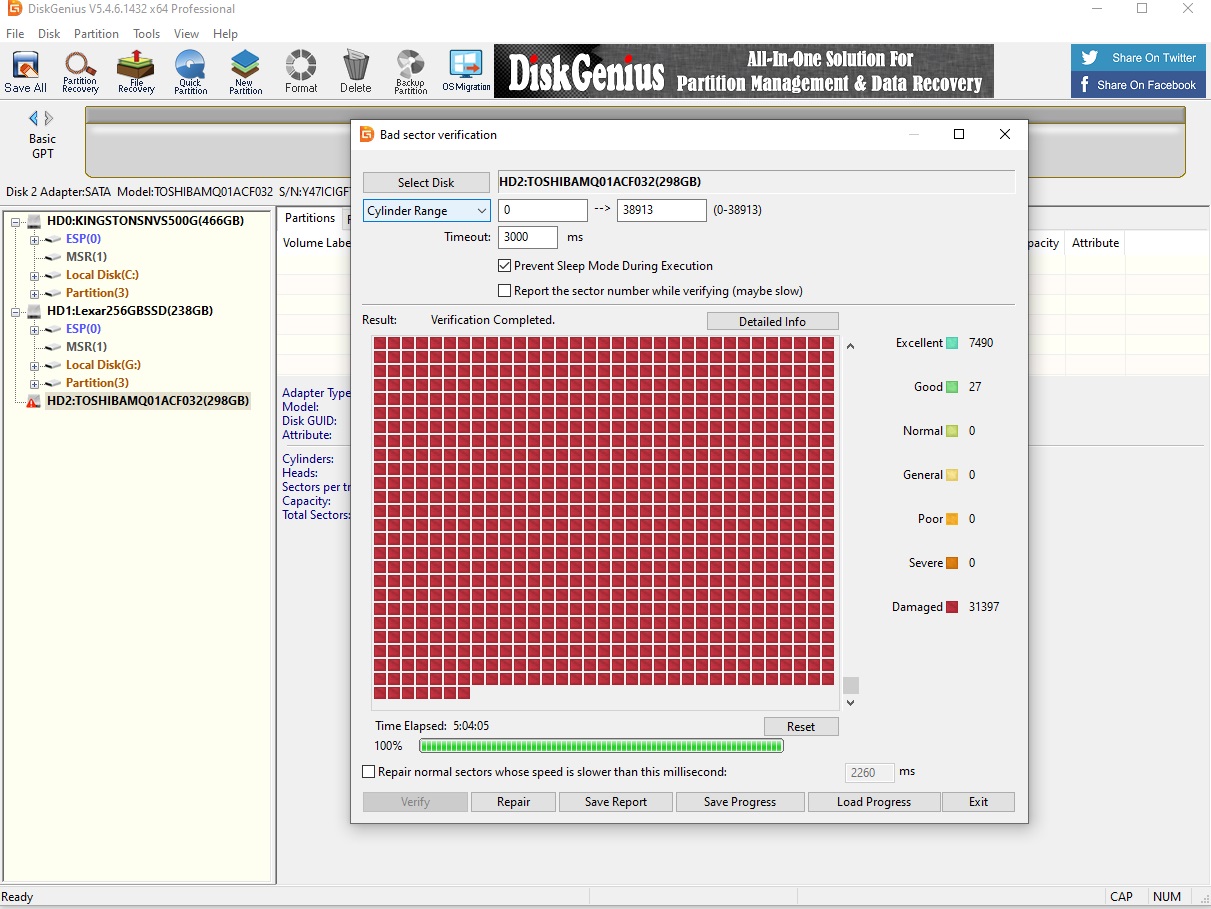Select the Format toolbar icon

pyautogui.click(x=300, y=72)
